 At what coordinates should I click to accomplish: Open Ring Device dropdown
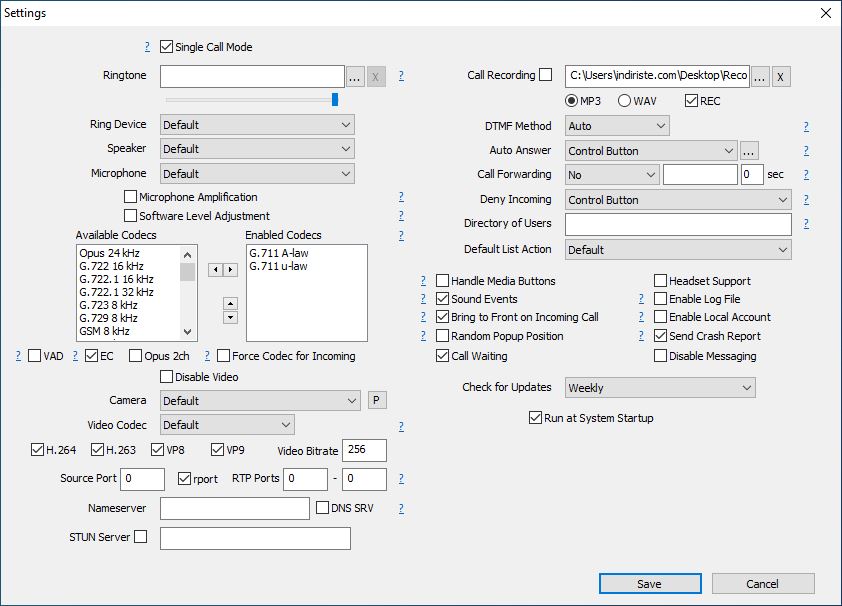pos(257,125)
